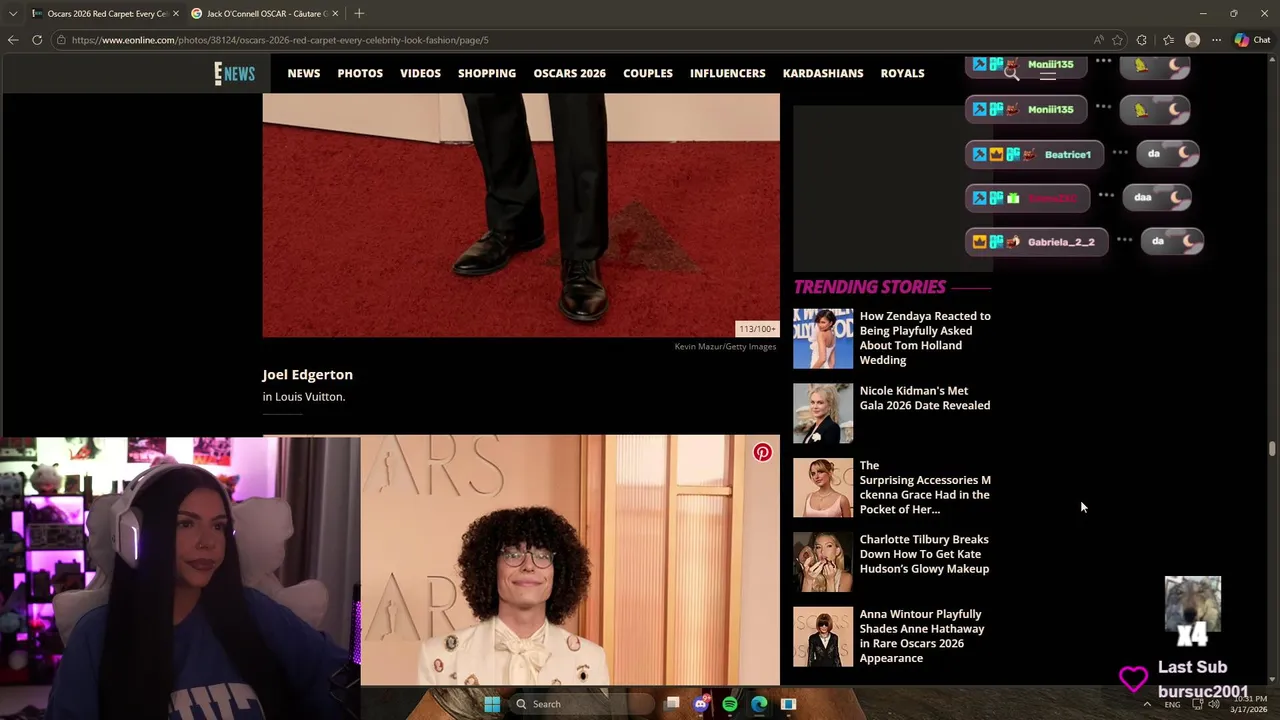Open the ROYALS section
Viewport: 1280px width, 720px height.
[x=902, y=73]
